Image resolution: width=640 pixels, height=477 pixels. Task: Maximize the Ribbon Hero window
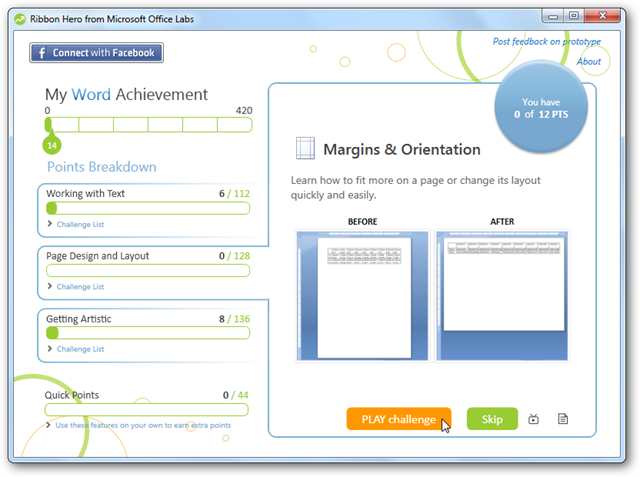click(x=574, y=16)
